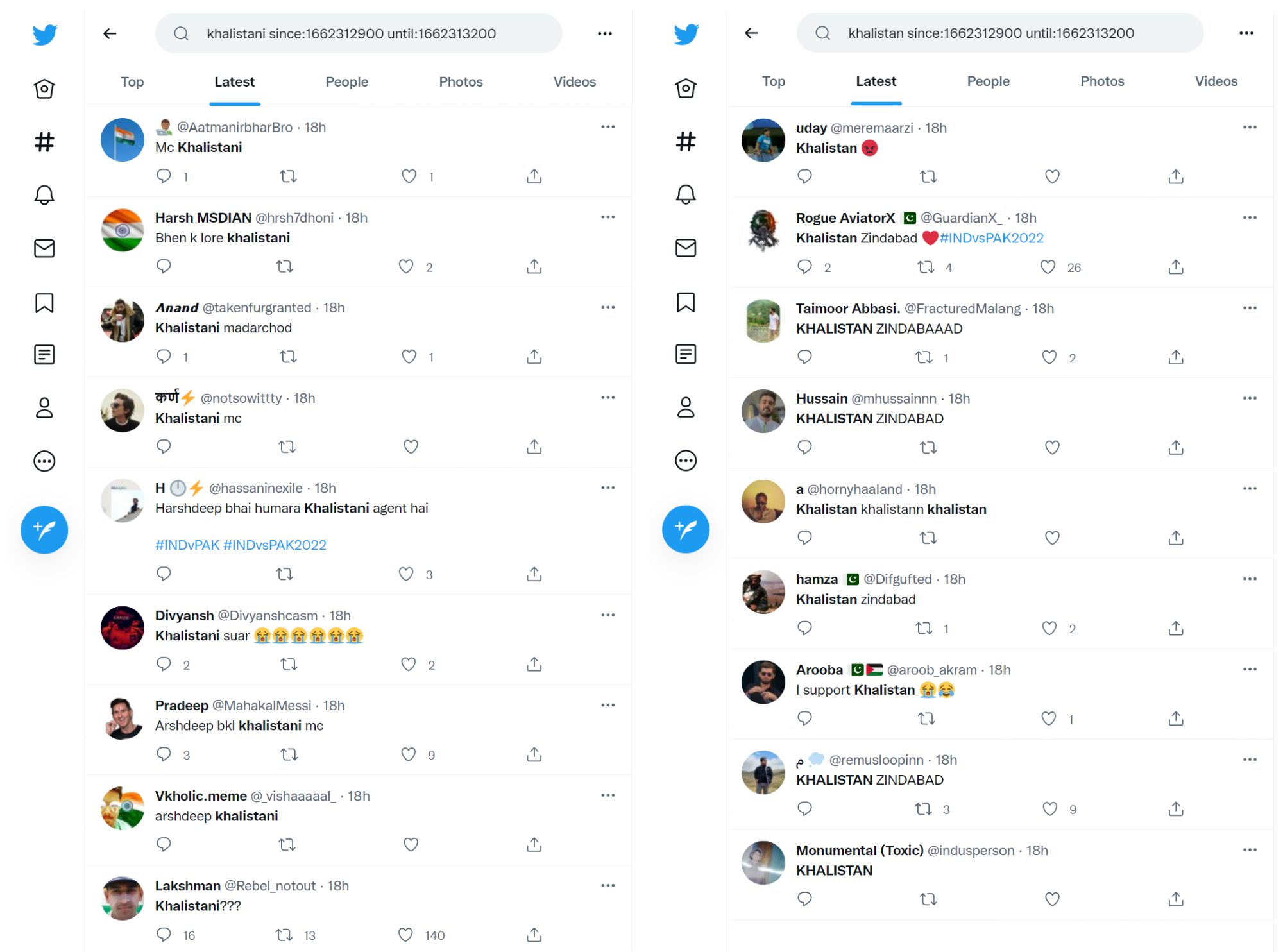
Task: Open search options menu beside khalistan search box
Action: click(x=1246, y=33)
